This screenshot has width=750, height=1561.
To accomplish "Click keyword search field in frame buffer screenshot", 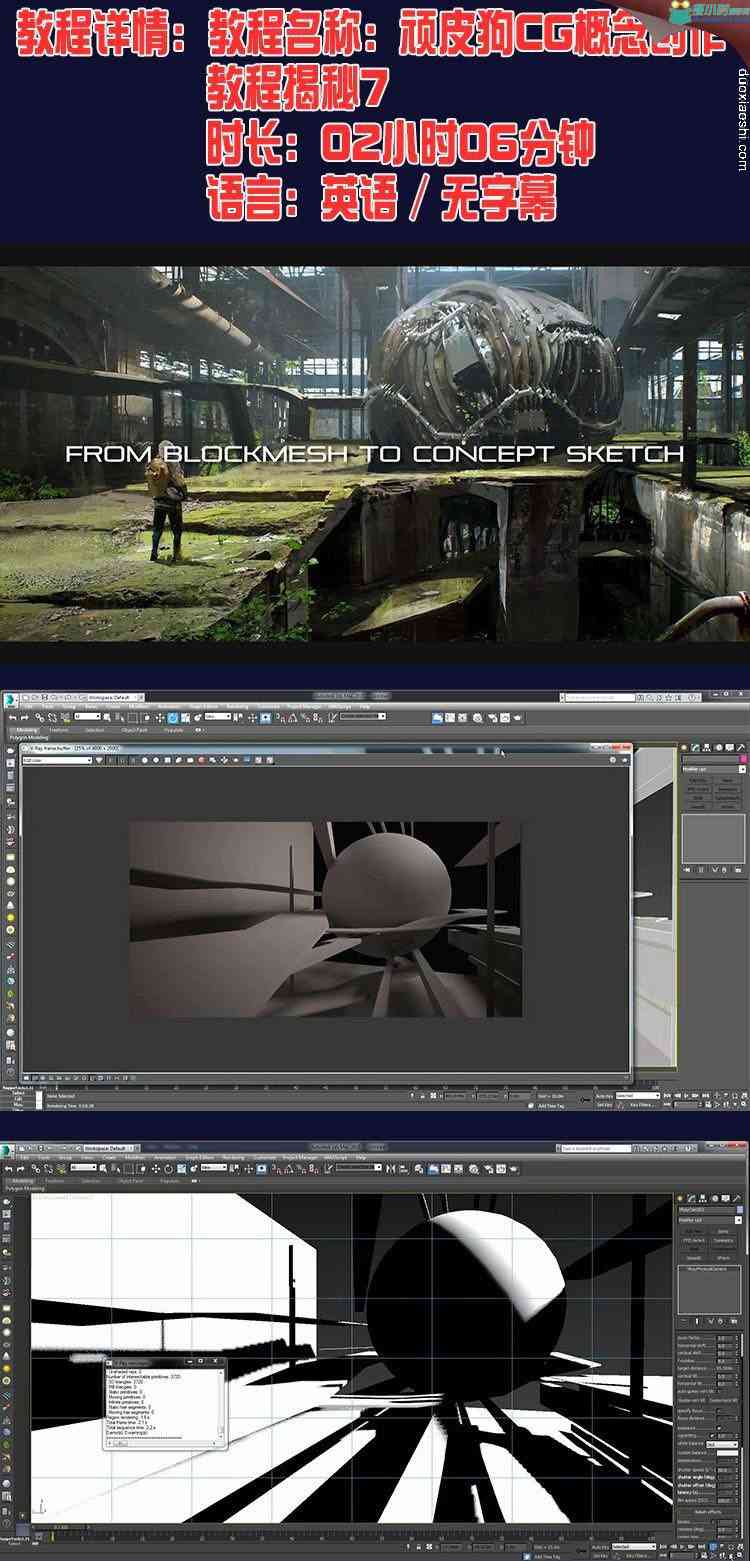I will click(600, 697).
